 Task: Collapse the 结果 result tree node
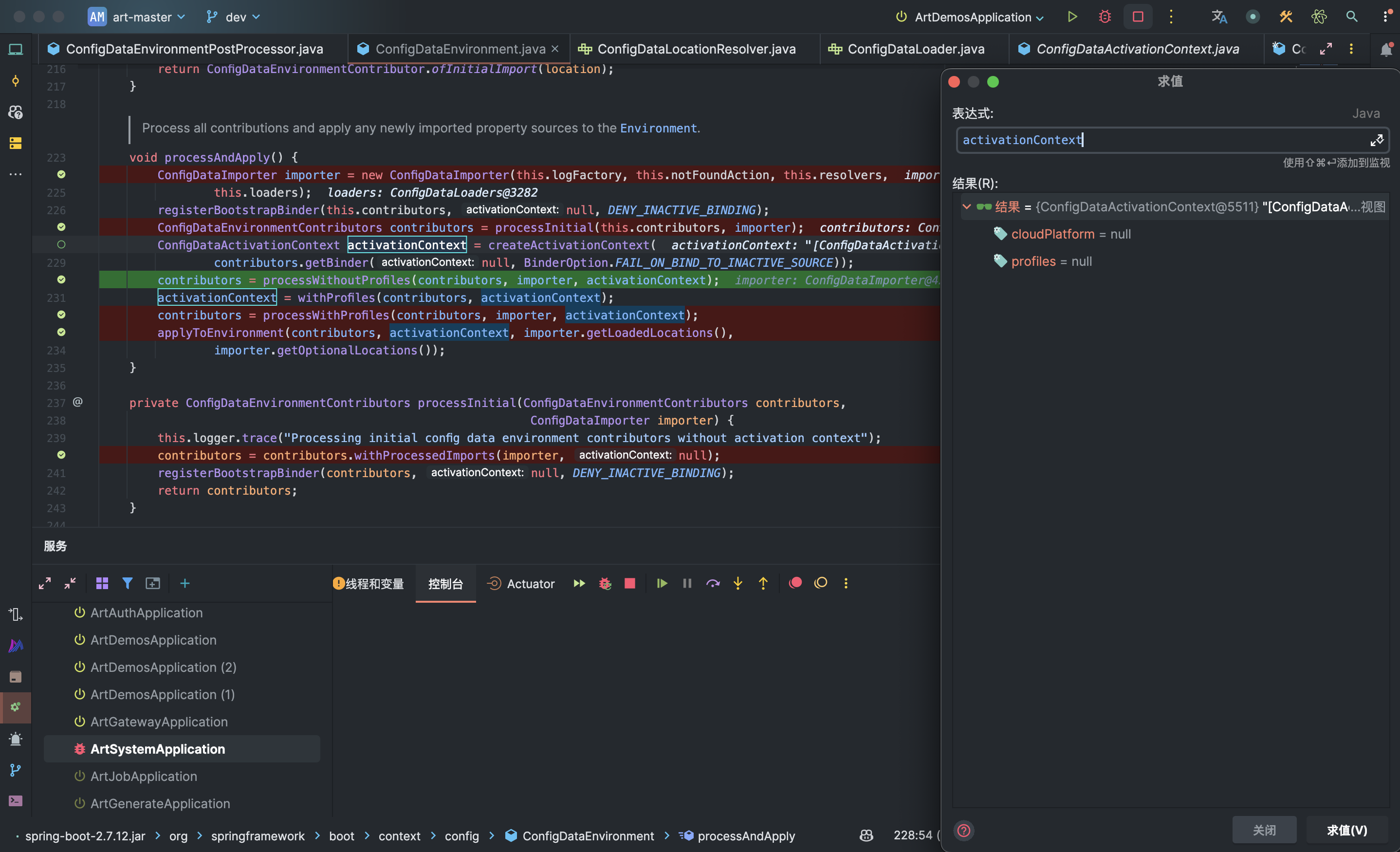click(x=966, y=207)
